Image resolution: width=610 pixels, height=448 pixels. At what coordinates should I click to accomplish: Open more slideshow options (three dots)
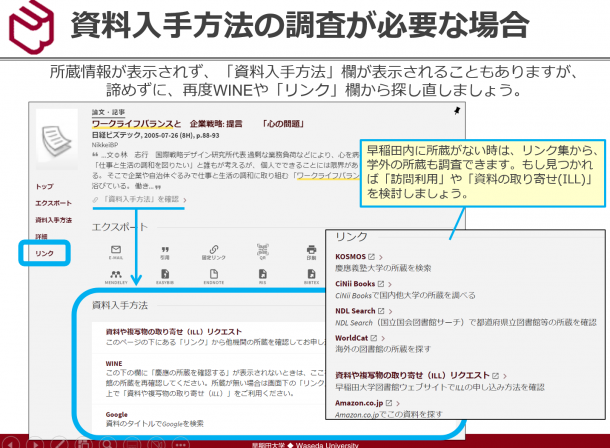pos(181,444)
